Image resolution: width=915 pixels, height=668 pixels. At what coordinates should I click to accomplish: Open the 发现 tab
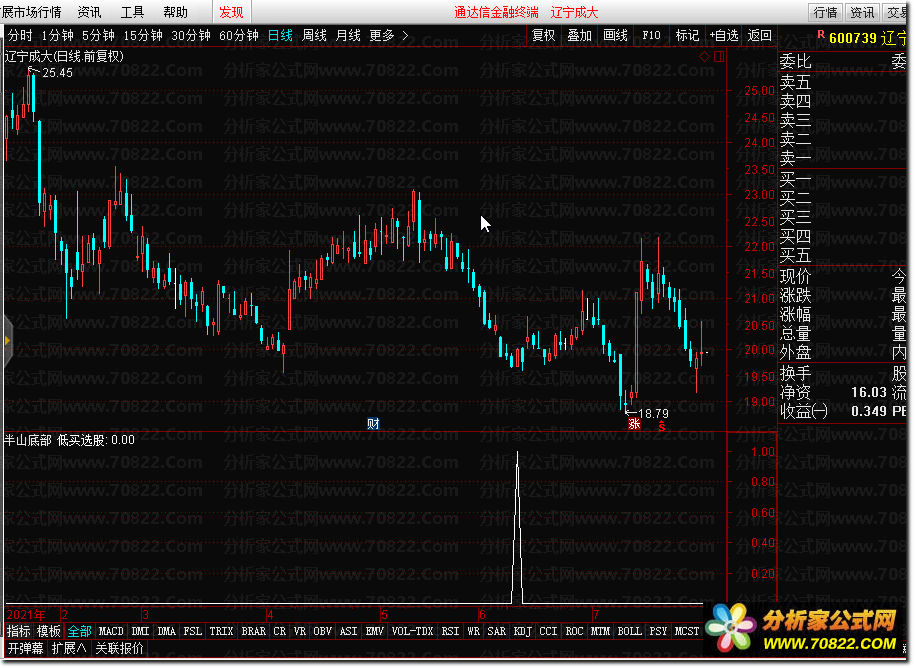click(231, 12)
